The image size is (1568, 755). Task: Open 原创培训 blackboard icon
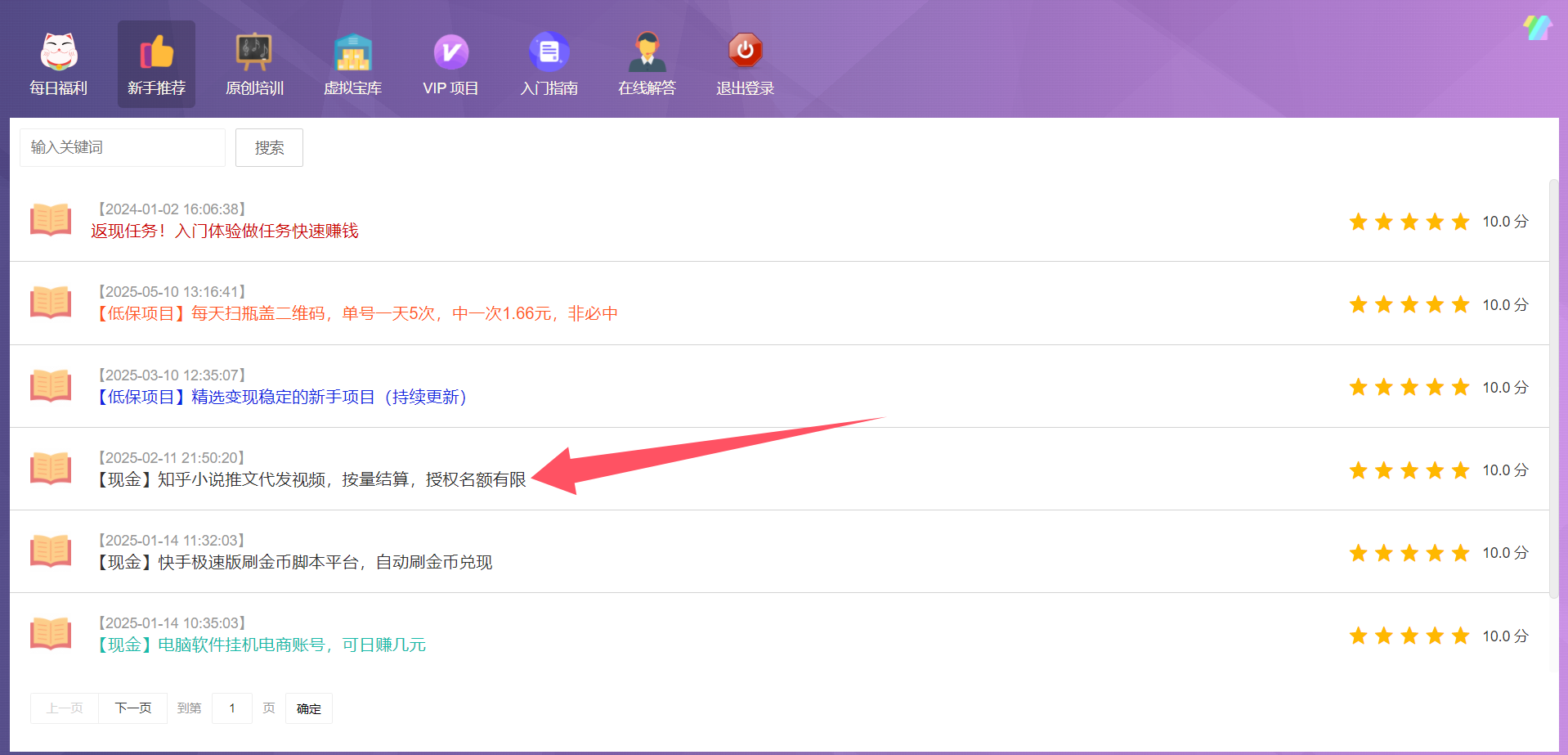point(254,52)
